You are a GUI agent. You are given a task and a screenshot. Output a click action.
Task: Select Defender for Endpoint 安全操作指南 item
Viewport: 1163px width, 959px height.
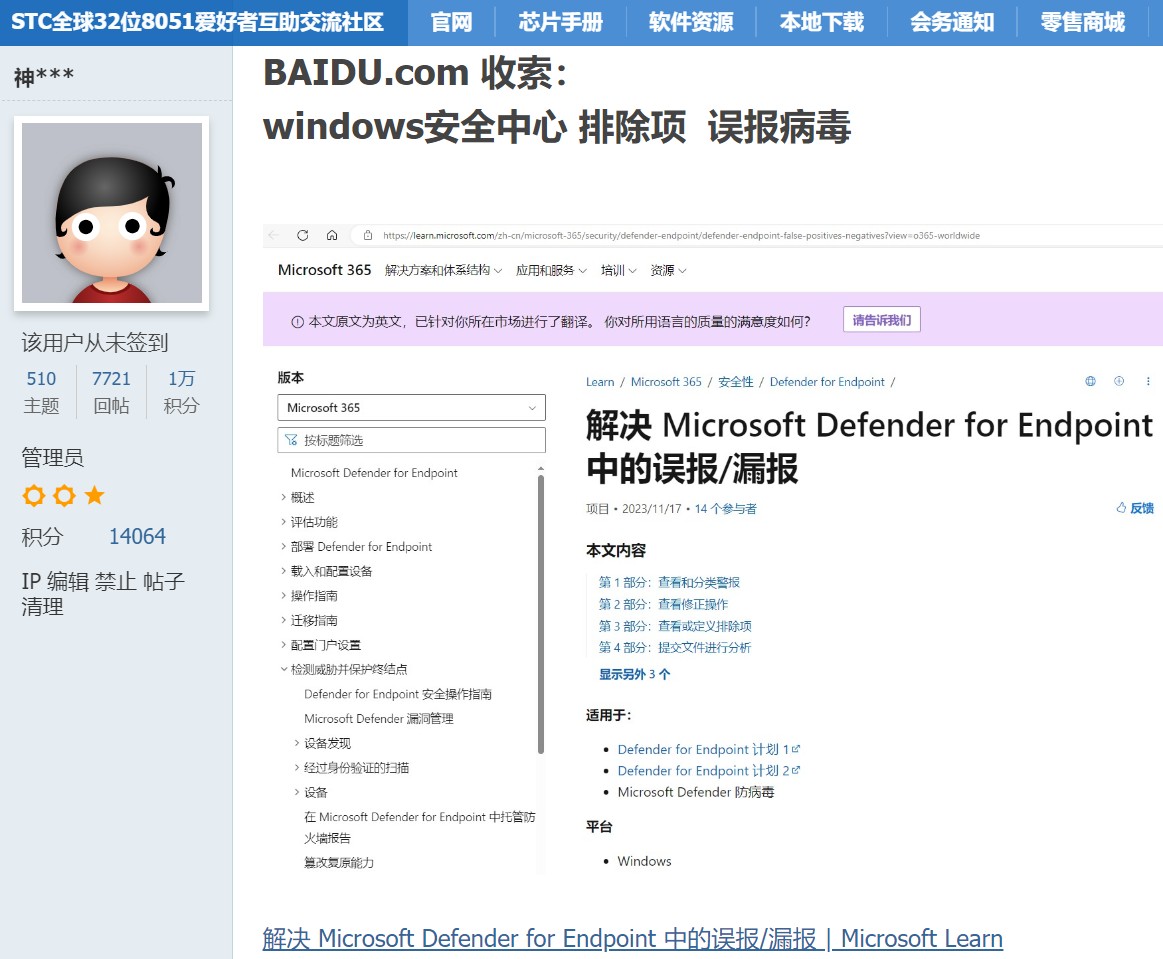pyautogui.click(x=398, y=694)
